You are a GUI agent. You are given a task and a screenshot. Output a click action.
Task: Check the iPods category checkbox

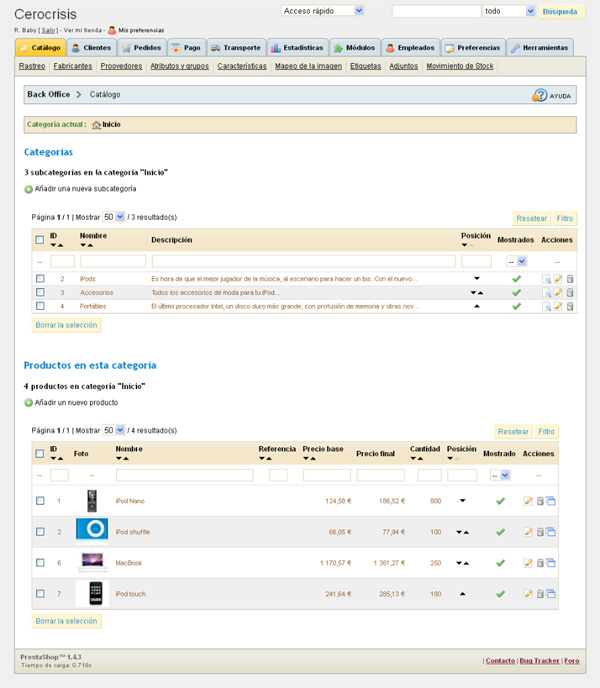[40, 278]
